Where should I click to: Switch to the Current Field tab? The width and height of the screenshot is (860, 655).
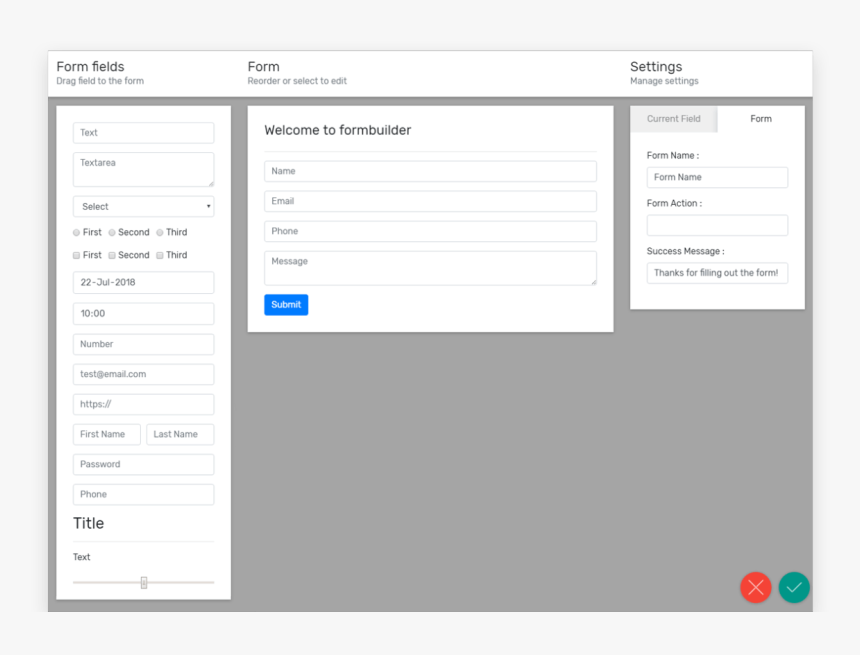673,119
